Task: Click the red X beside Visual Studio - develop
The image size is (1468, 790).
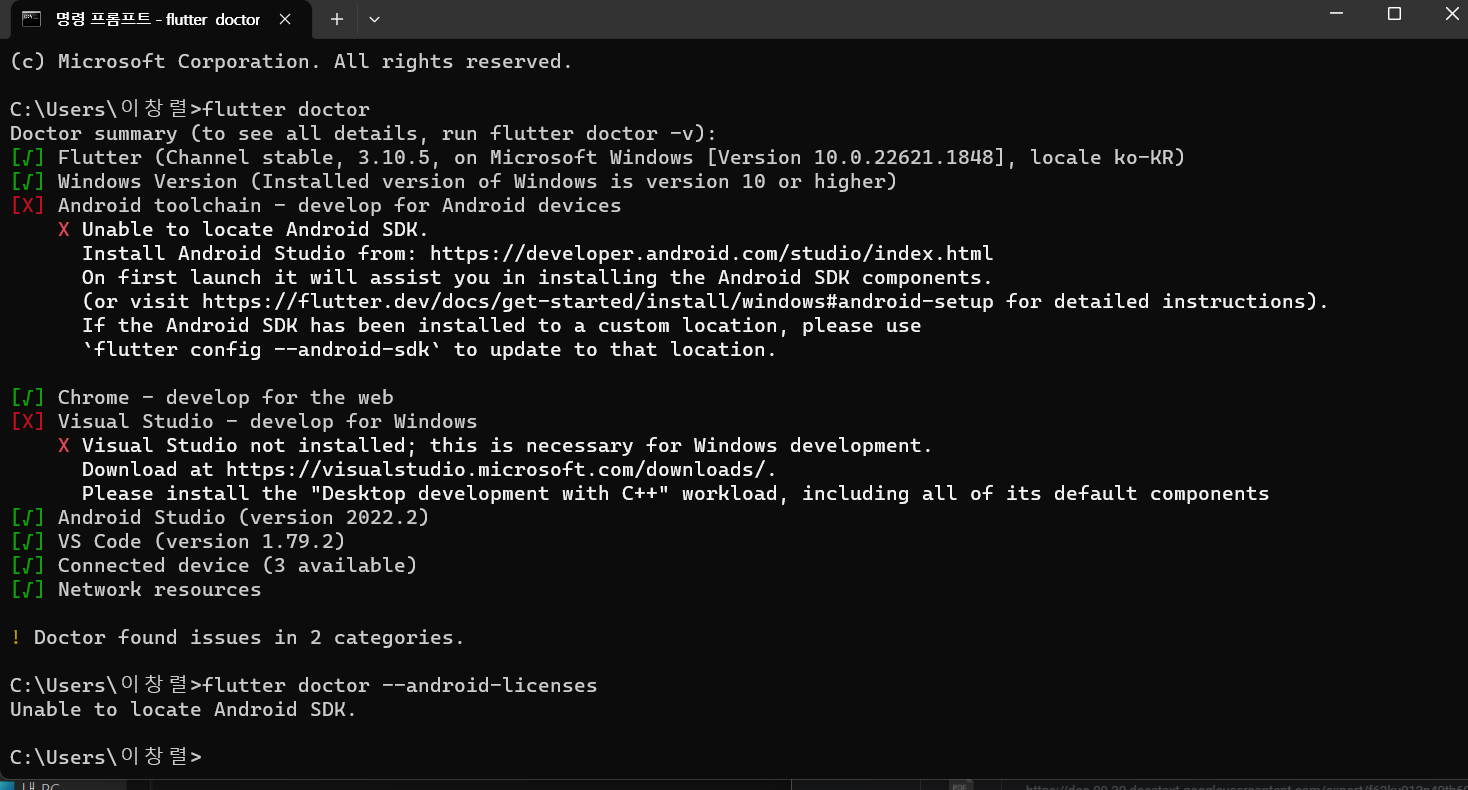Action: point(27,422)
